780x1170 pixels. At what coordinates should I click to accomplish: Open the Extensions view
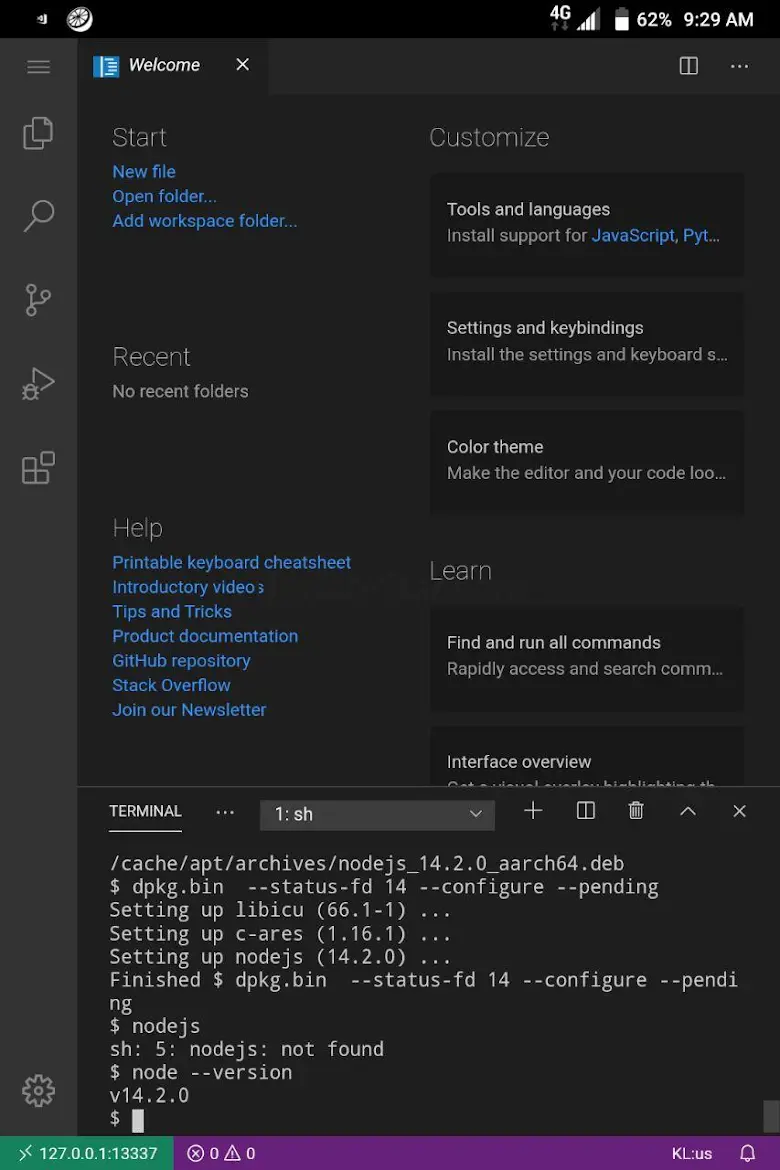tap(38, 468)
